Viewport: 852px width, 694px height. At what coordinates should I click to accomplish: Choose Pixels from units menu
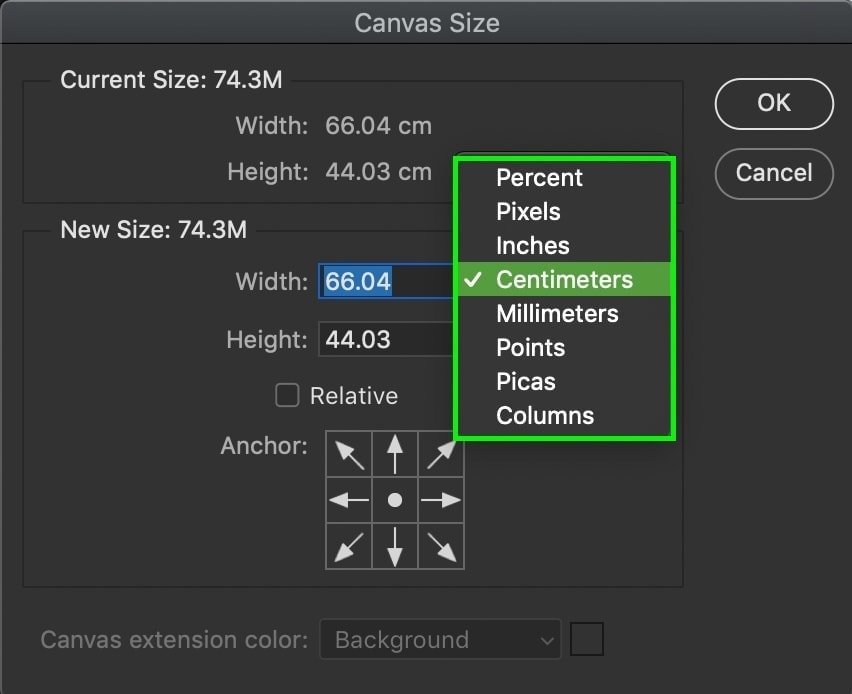click(x=565, y=211)
